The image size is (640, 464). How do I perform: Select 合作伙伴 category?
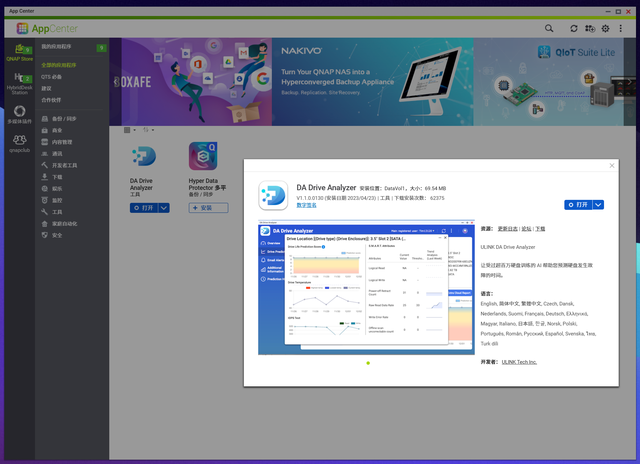[51, 100]
